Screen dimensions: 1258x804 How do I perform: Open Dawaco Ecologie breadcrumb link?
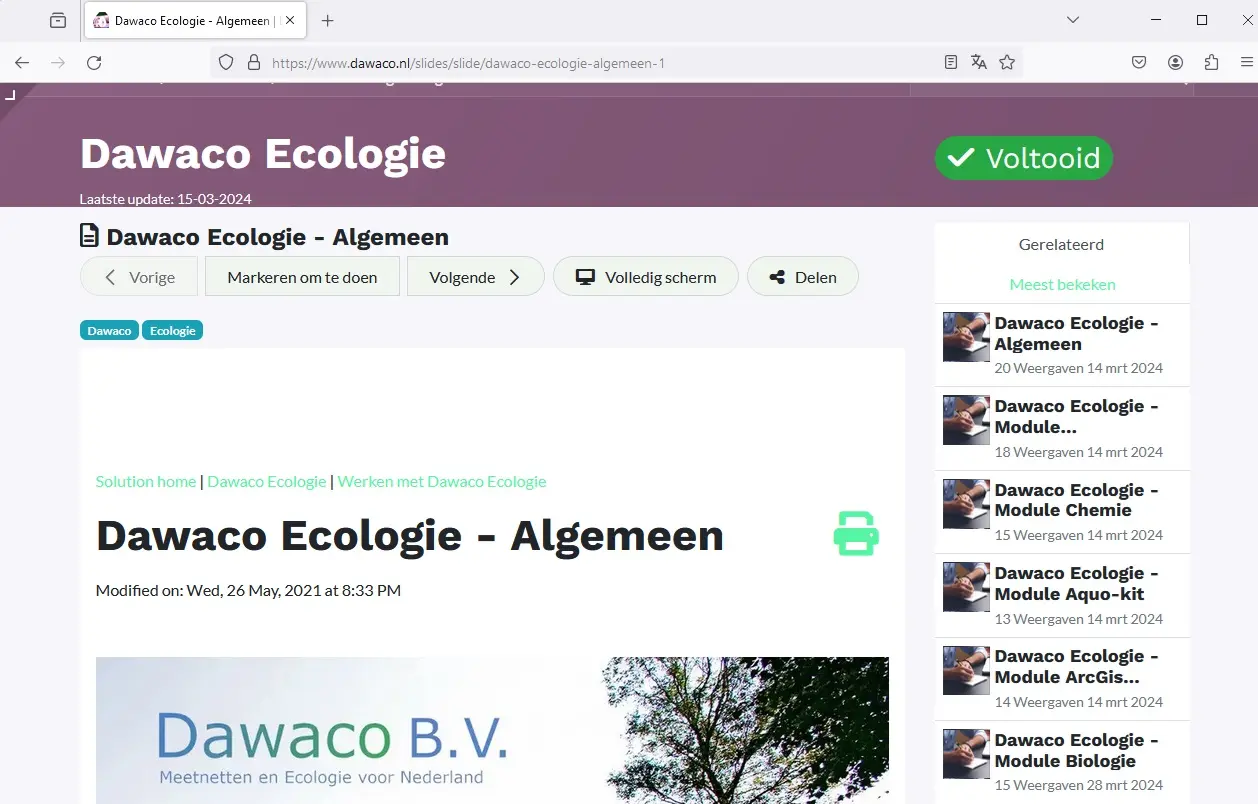click(x=267, y=481)
